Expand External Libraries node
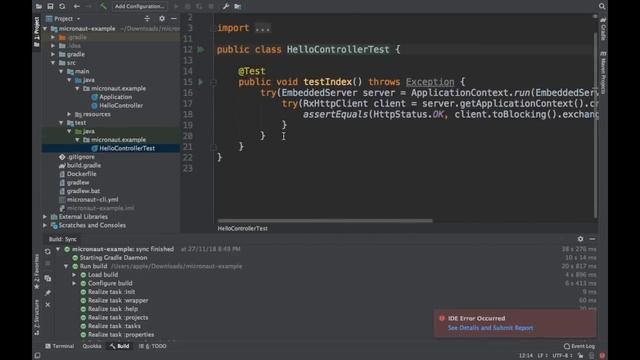640x360 pixels. (x=45, y=217)
